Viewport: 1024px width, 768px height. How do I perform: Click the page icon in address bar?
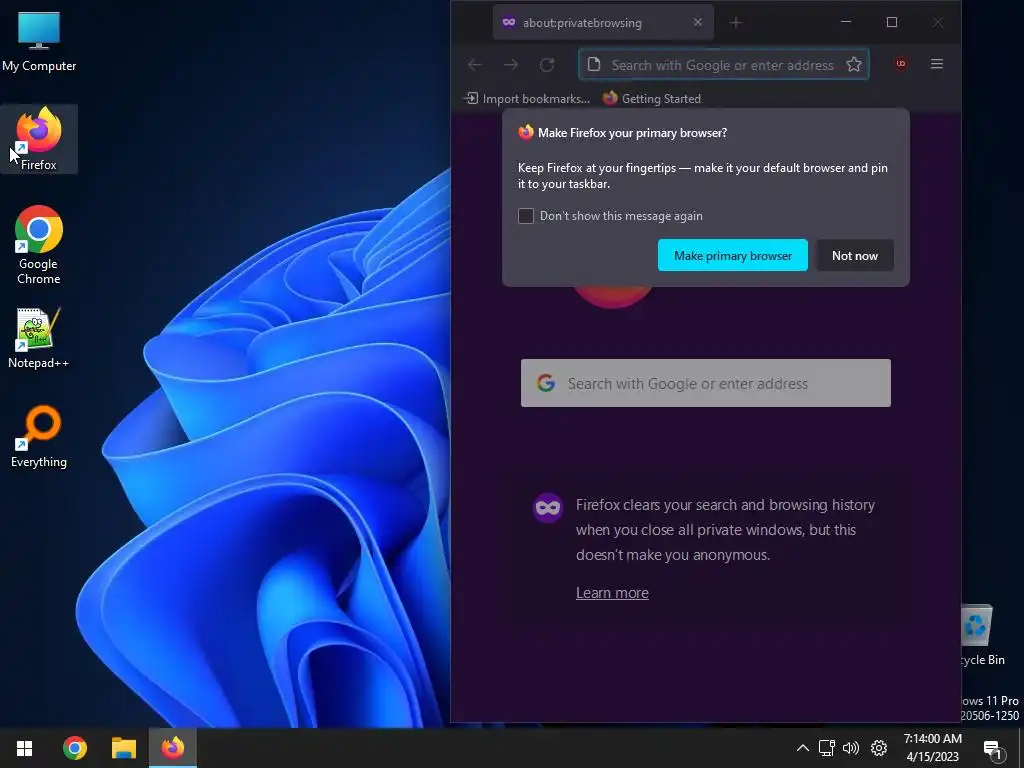[x=594, y=64]
